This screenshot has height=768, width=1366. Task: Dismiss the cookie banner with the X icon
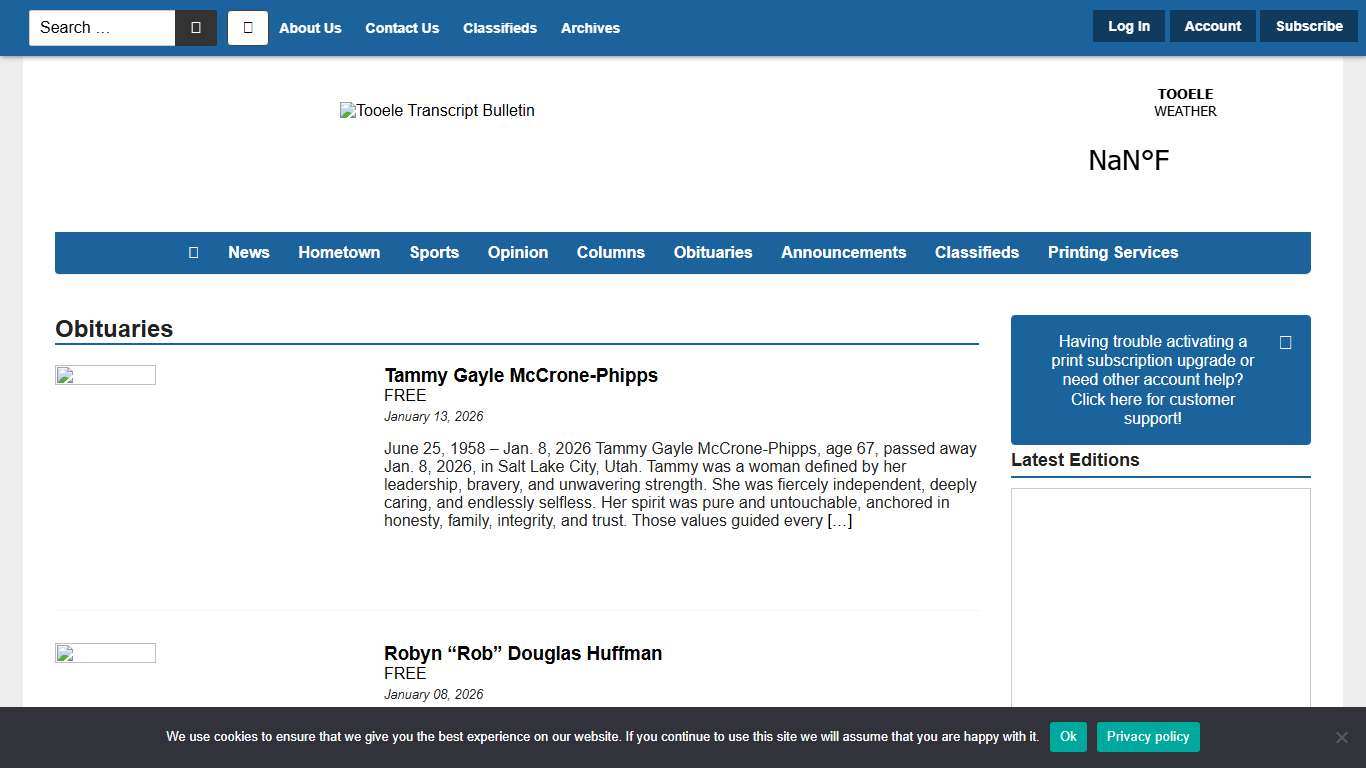point(1341,737)
